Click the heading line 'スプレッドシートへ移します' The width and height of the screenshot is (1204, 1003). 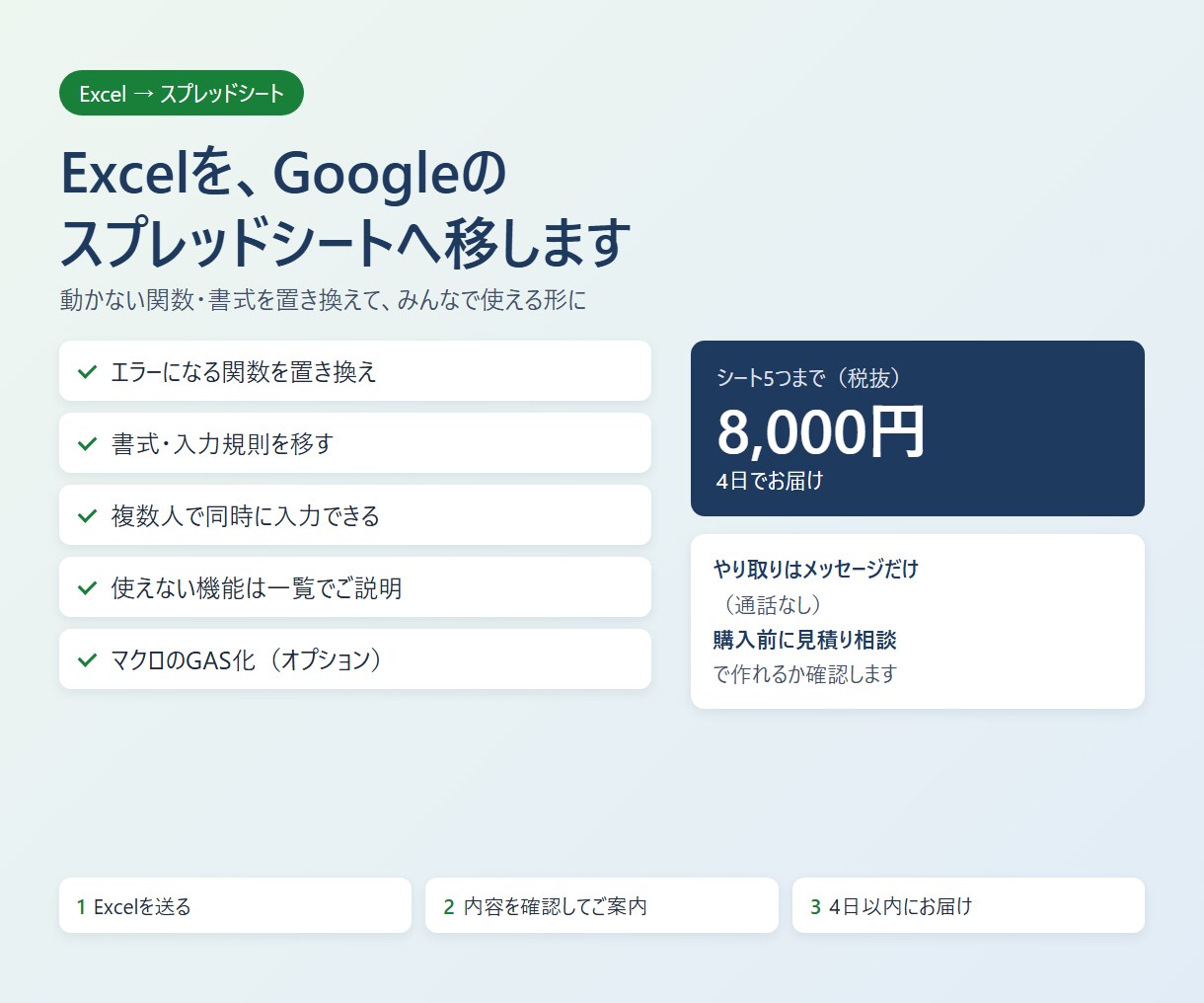[345, 243]
